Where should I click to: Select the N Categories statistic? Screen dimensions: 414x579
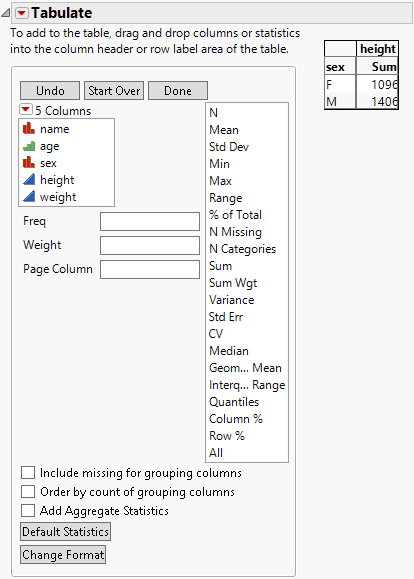243,249
